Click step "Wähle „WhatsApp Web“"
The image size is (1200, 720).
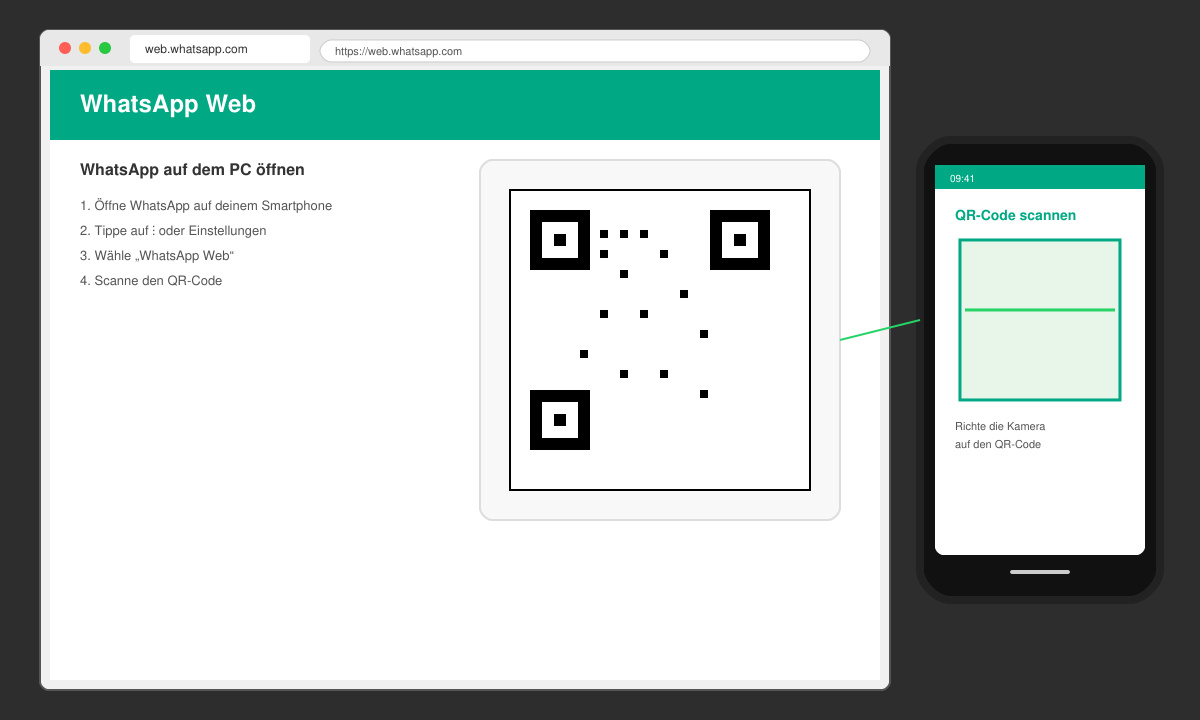point(157,256)
